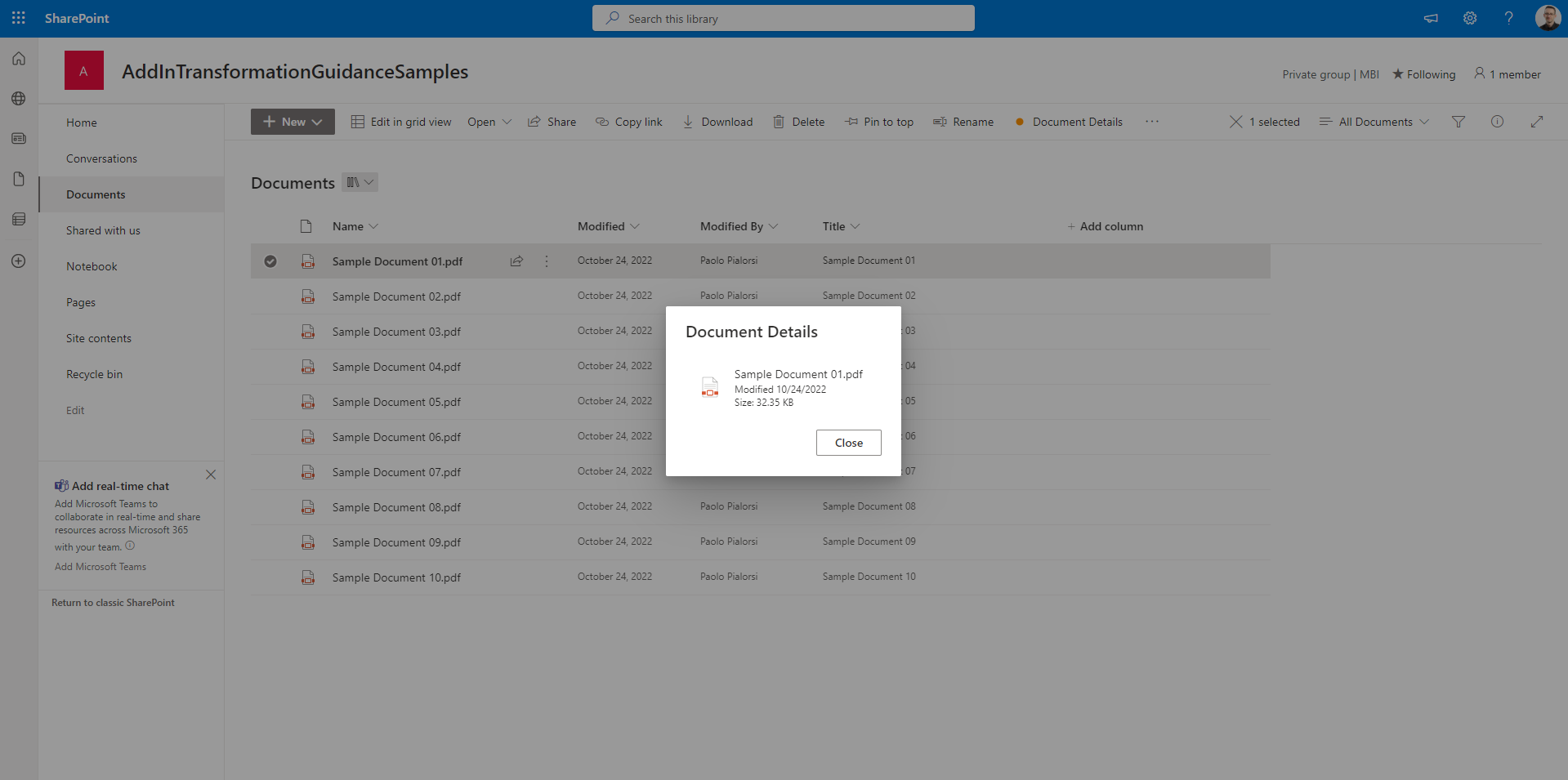Open filter pane with funnel icon
Viewport: 1568px width, 780px height.
click(1458, 122)
